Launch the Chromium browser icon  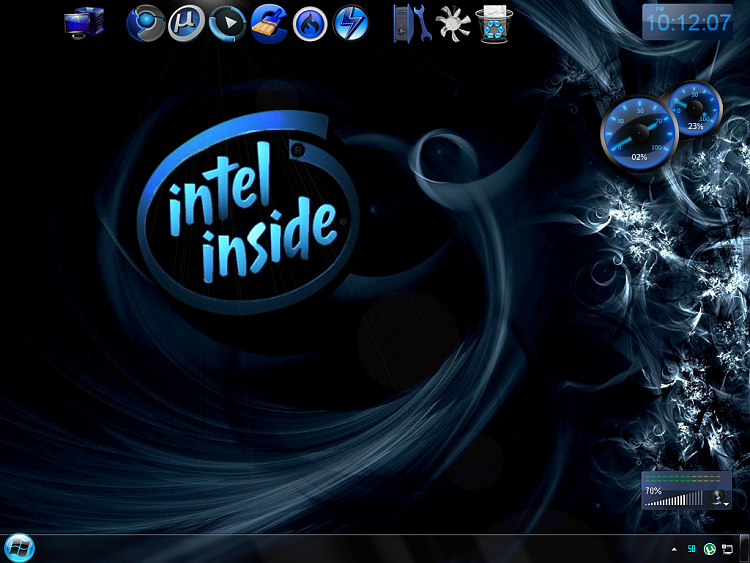[145, 23]
